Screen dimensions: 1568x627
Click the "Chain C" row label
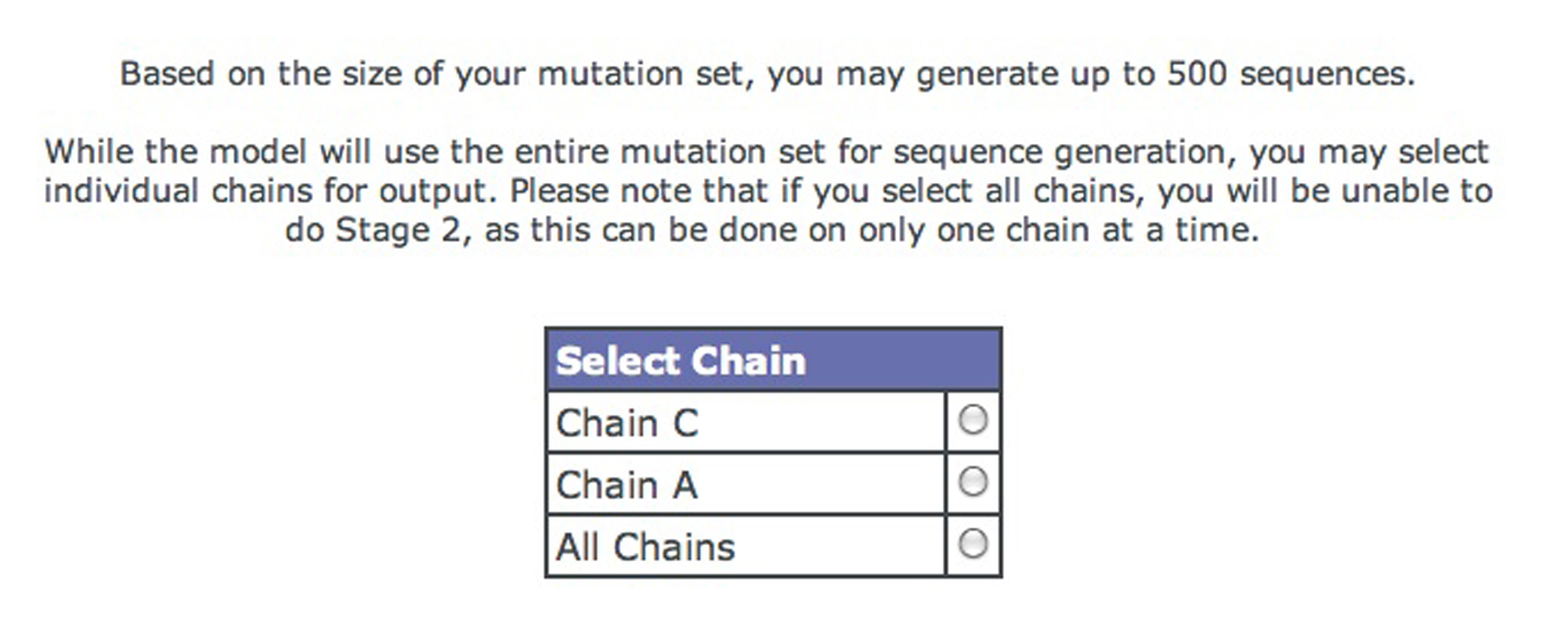pos(627,423)
